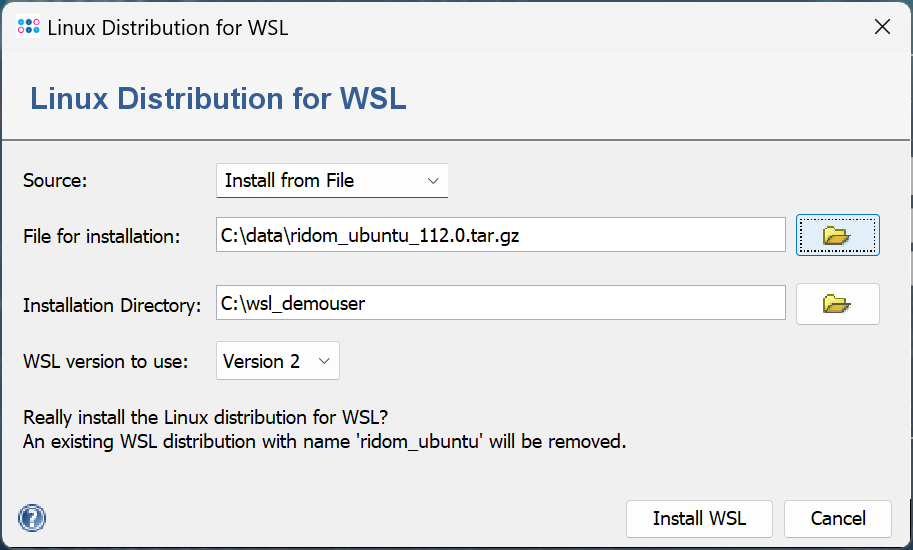Click the window title bar text
Screen dimensions: 913x550
point(168,27)
